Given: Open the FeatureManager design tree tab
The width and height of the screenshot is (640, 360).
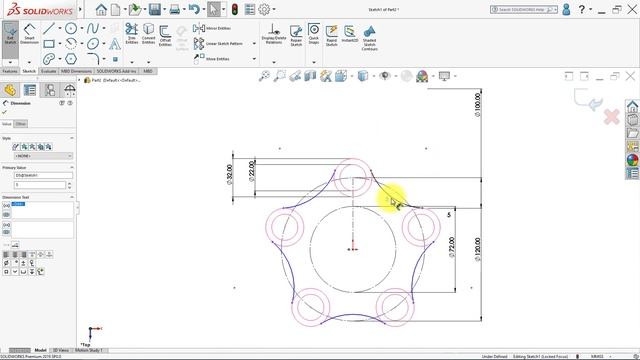Looking at the screenshot, I should click(x=10, y=90).
